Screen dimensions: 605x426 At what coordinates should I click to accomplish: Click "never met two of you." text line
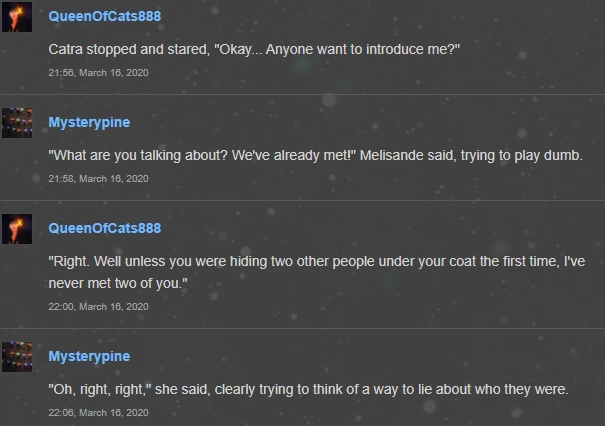[x=118, y=286]
